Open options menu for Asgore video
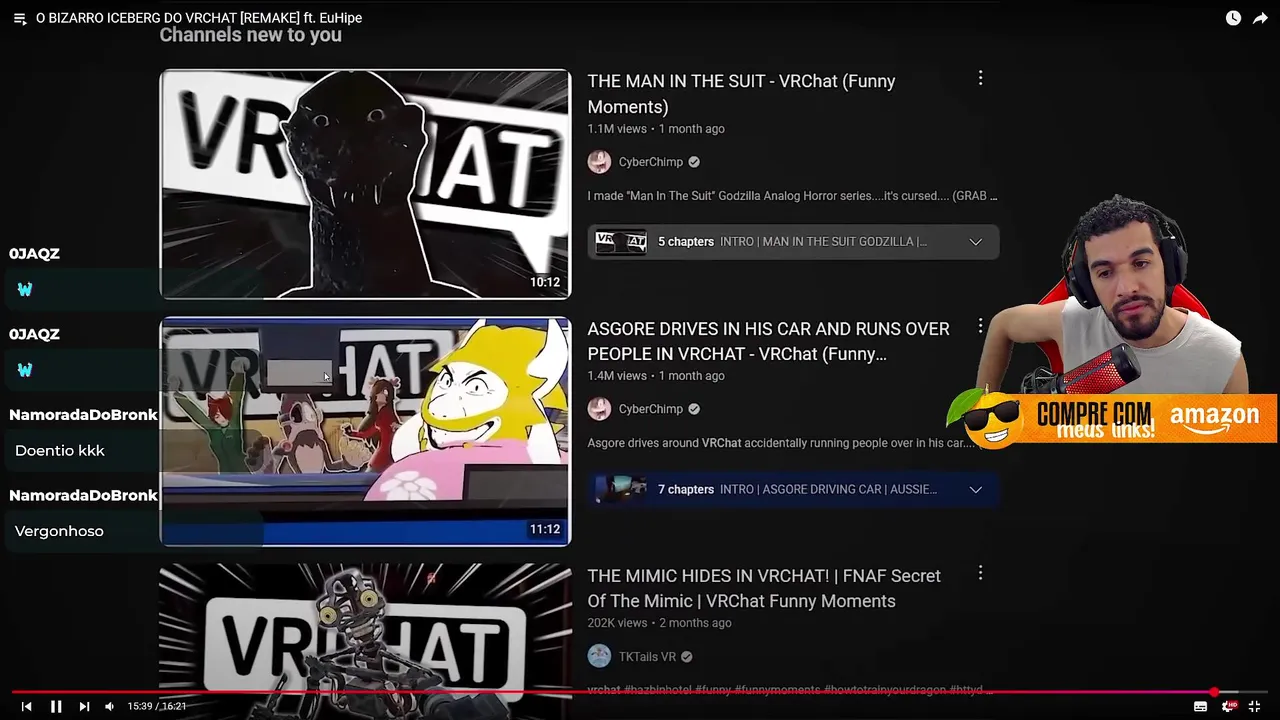1280x720 pixels. (x=980, y=326)
